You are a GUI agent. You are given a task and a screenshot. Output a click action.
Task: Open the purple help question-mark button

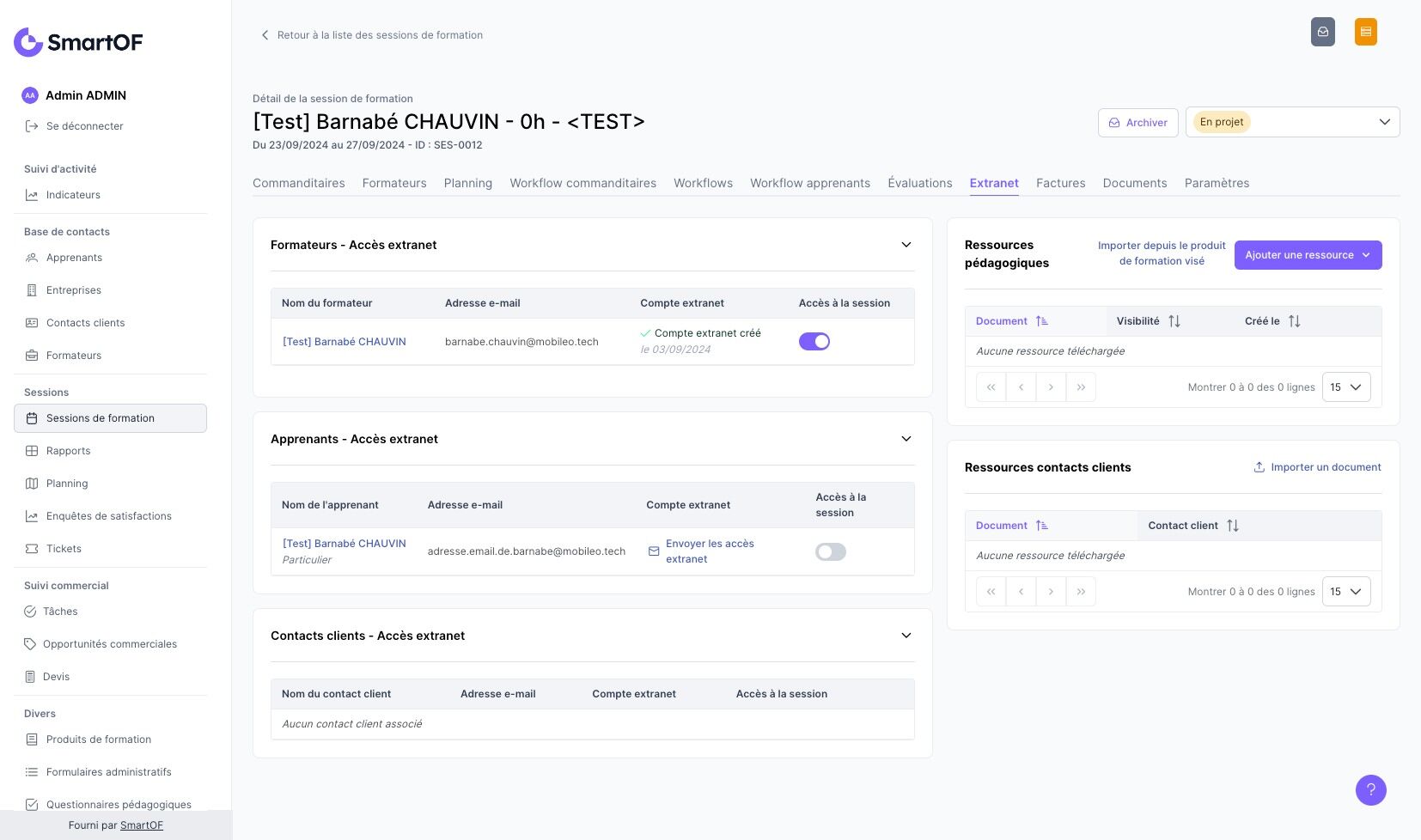[x=1370, y=790]
